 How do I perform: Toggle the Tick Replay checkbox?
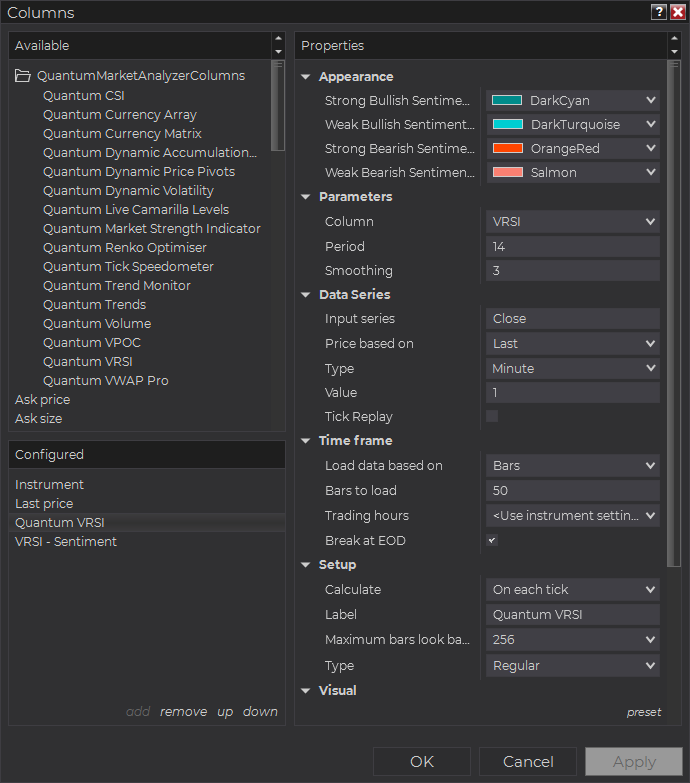pyautogui.click(x=492, y=416)
